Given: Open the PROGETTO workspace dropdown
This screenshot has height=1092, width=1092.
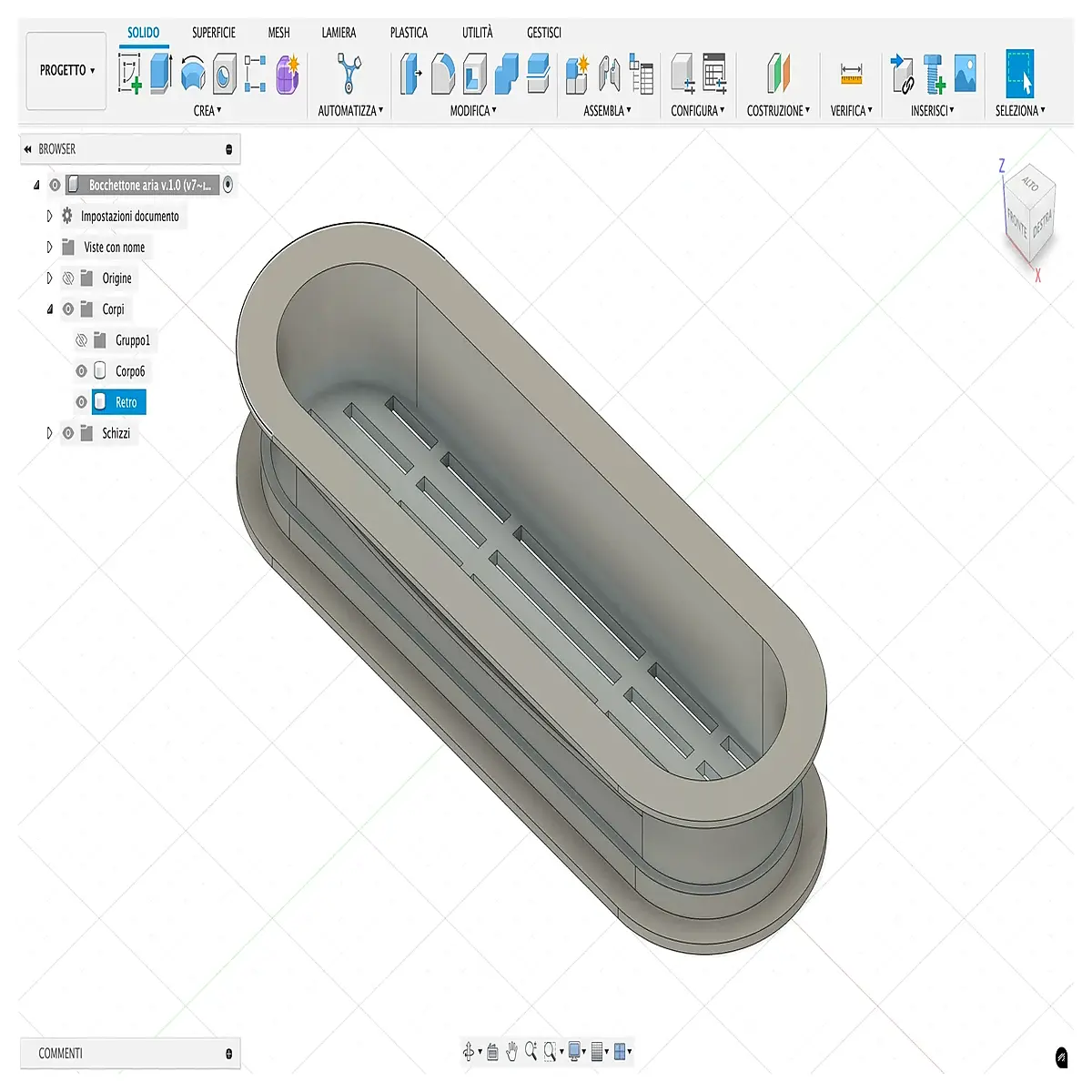Looking at the screenshot, I should coord(66,70).
